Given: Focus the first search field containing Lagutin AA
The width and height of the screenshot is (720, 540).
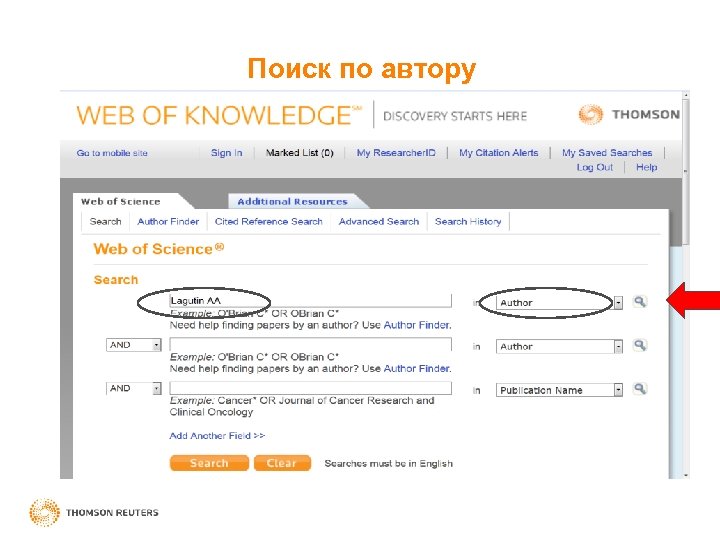Looking at the screenshot, I should pyautogui.click(x=310, y=300).
